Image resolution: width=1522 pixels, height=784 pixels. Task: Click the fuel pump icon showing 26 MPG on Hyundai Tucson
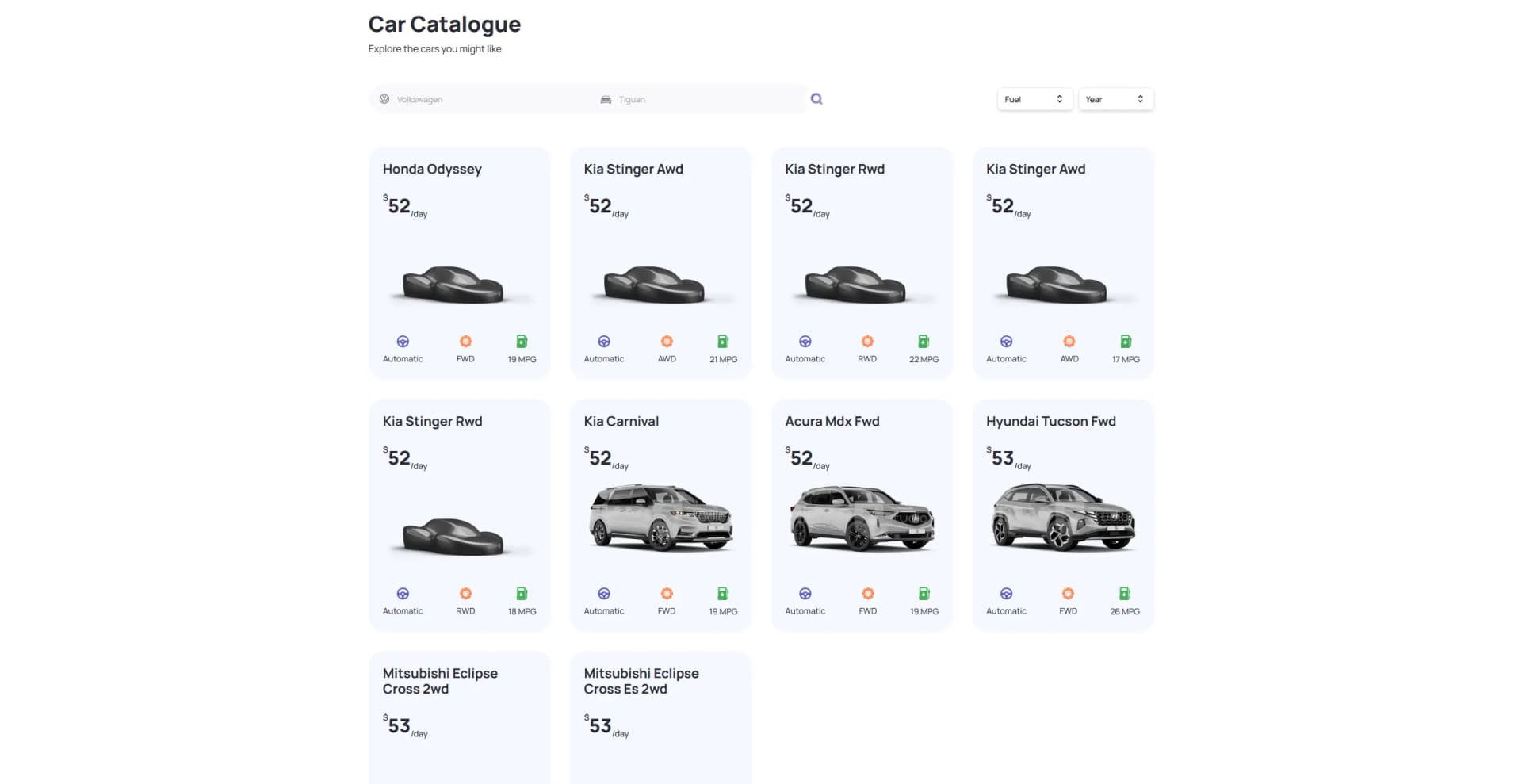1125,593
